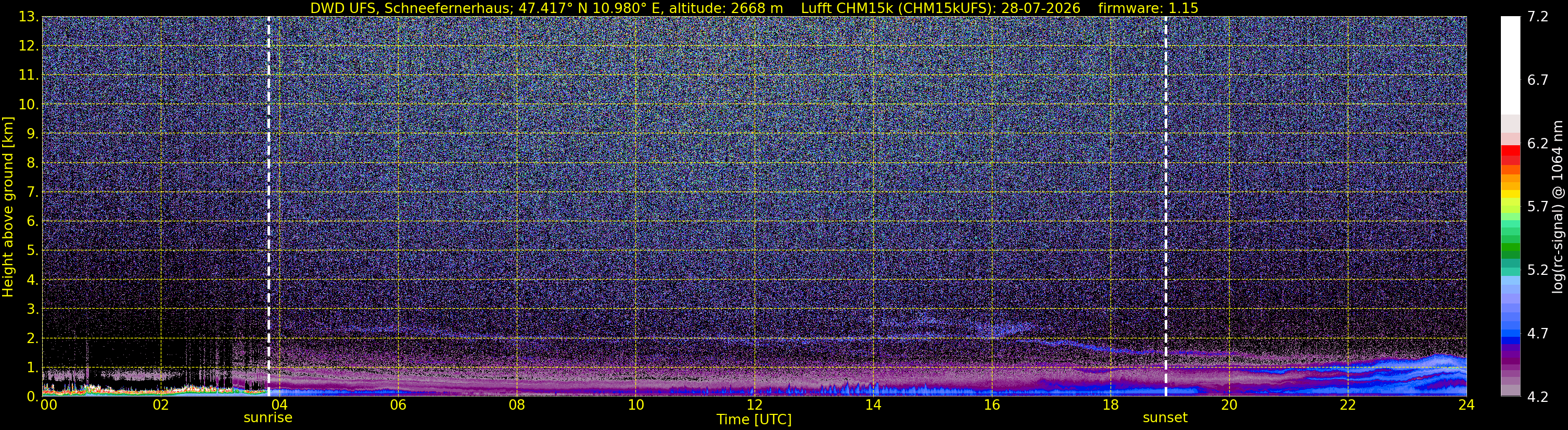Select the "log(rc-signal) @ 1064 nm" colorbar label
This screenshot has height=430, width=1568.
1558,207
